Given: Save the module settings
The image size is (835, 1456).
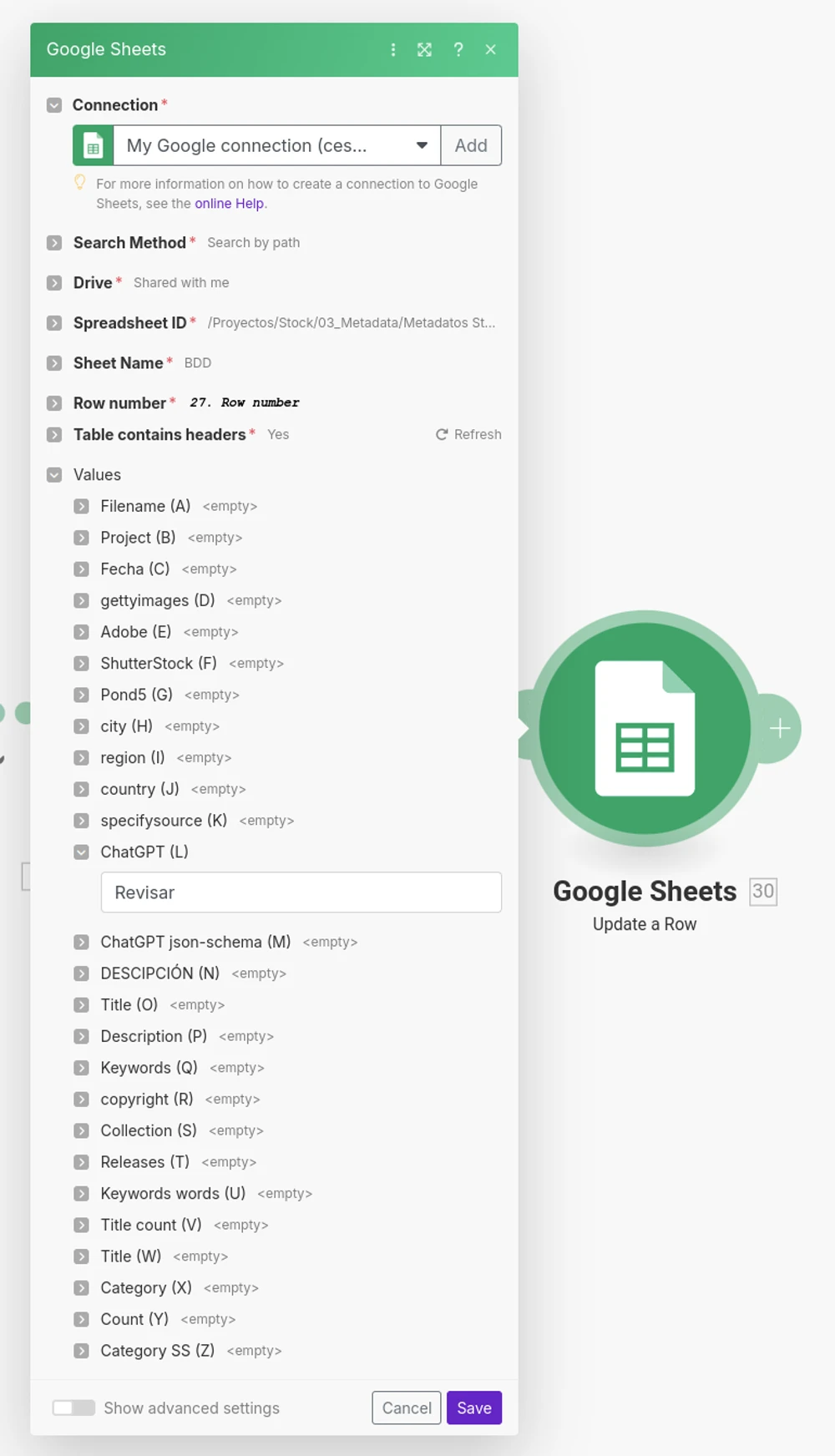Looking at the screenshot, I should (474, 1408).
